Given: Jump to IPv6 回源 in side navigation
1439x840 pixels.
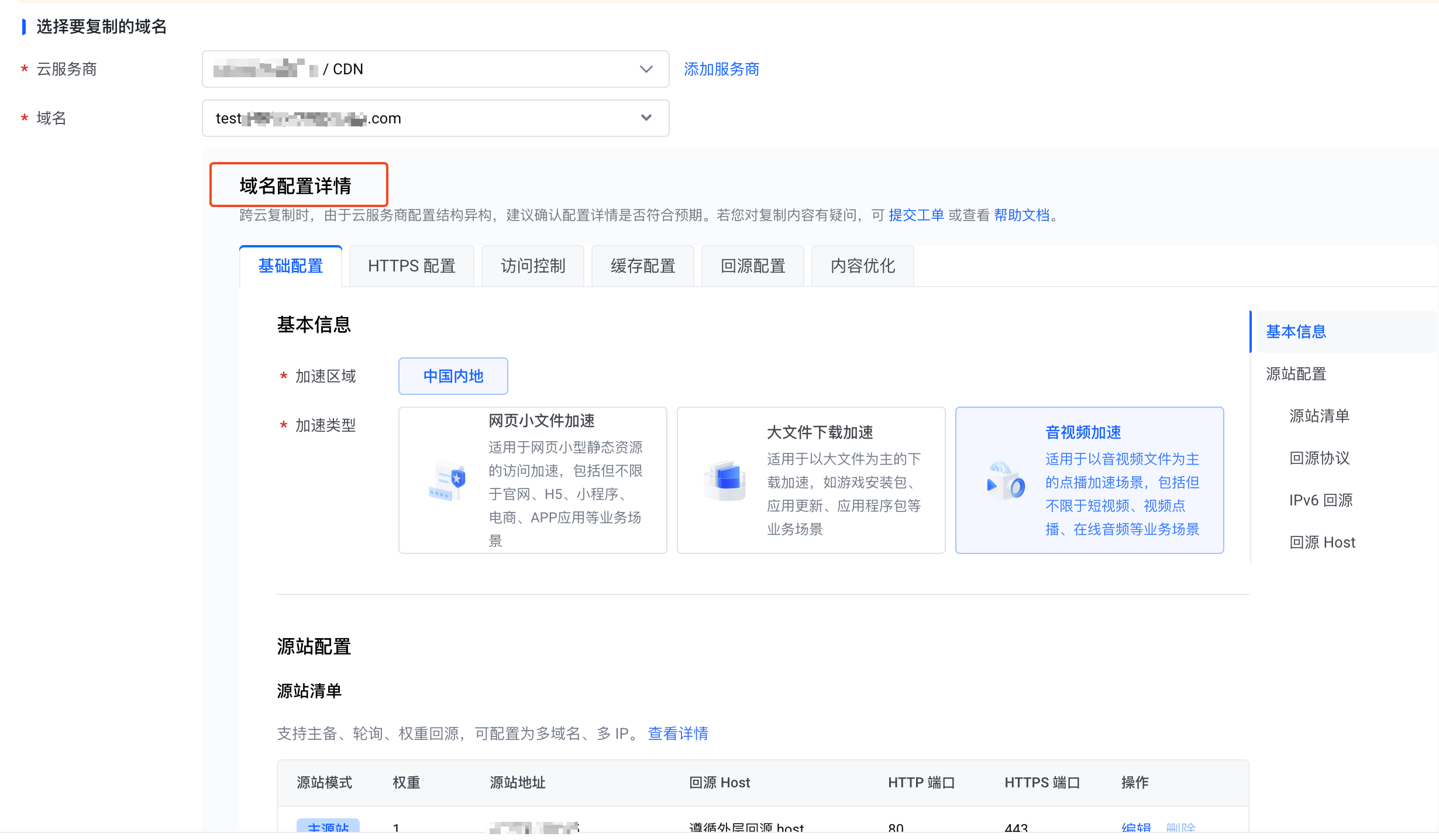Looking at the screenshot, I should pos(1321,500).
